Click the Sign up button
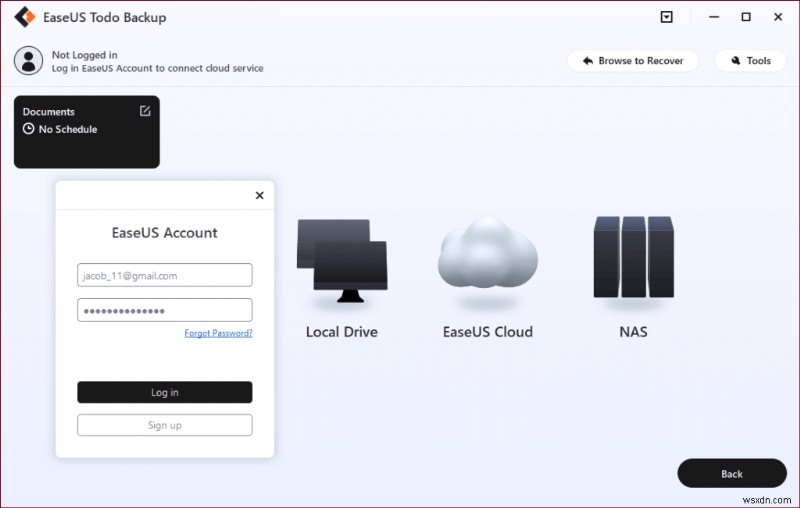The height and width of the screenshot is (508, 800). tap(165, 425)
